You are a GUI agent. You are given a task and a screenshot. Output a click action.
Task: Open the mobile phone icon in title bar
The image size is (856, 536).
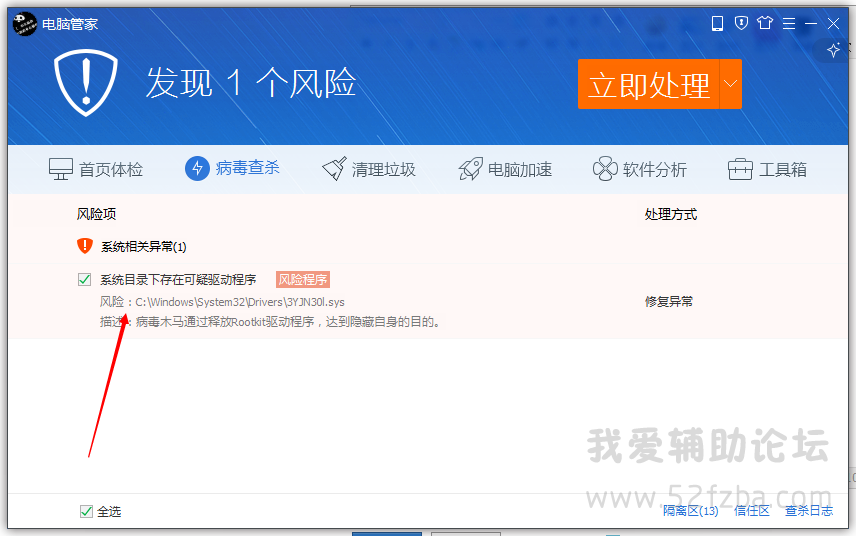pyautogui.click(x=717, y=23)
